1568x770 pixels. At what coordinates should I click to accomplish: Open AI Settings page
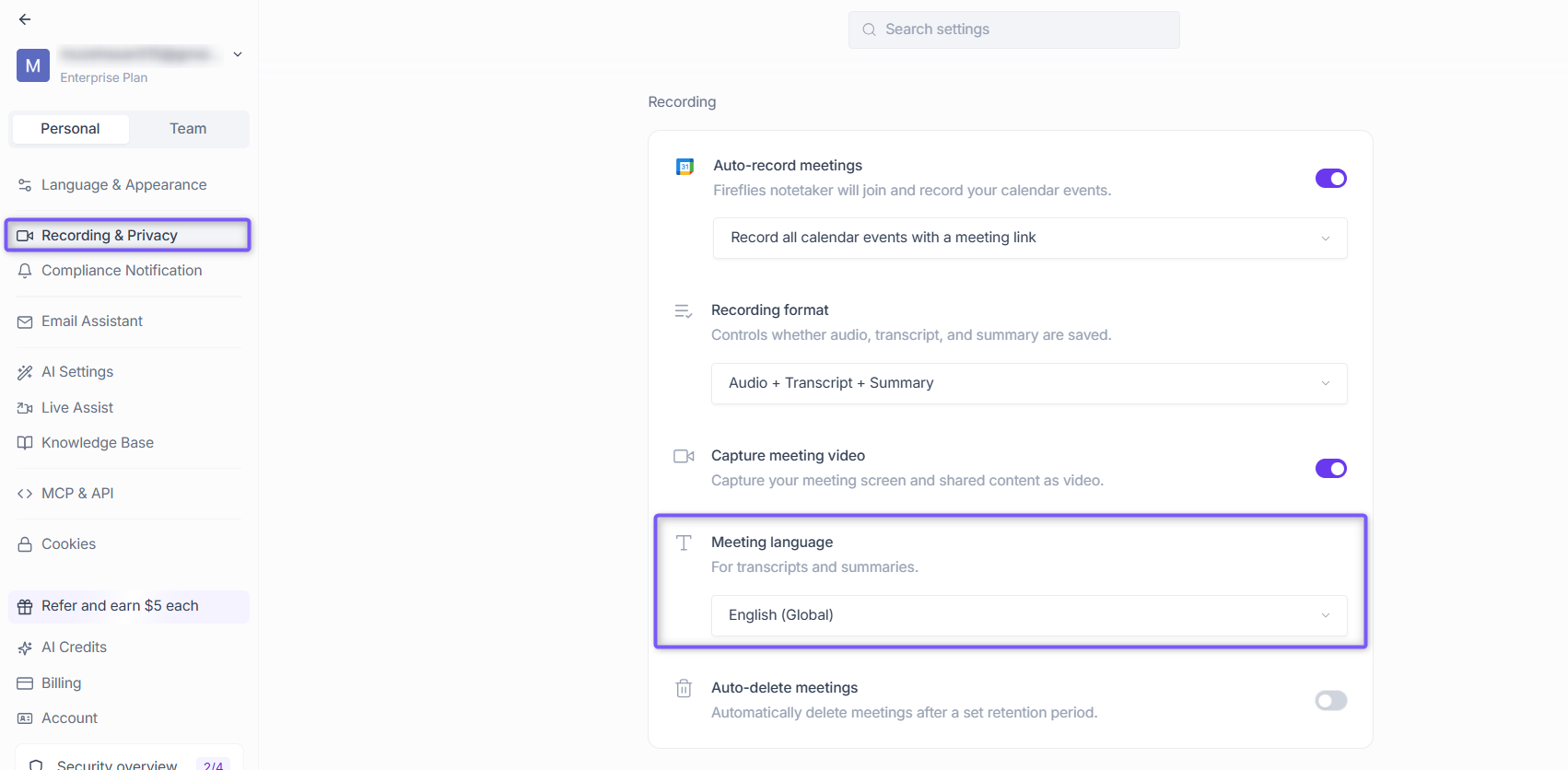[128, 372]
